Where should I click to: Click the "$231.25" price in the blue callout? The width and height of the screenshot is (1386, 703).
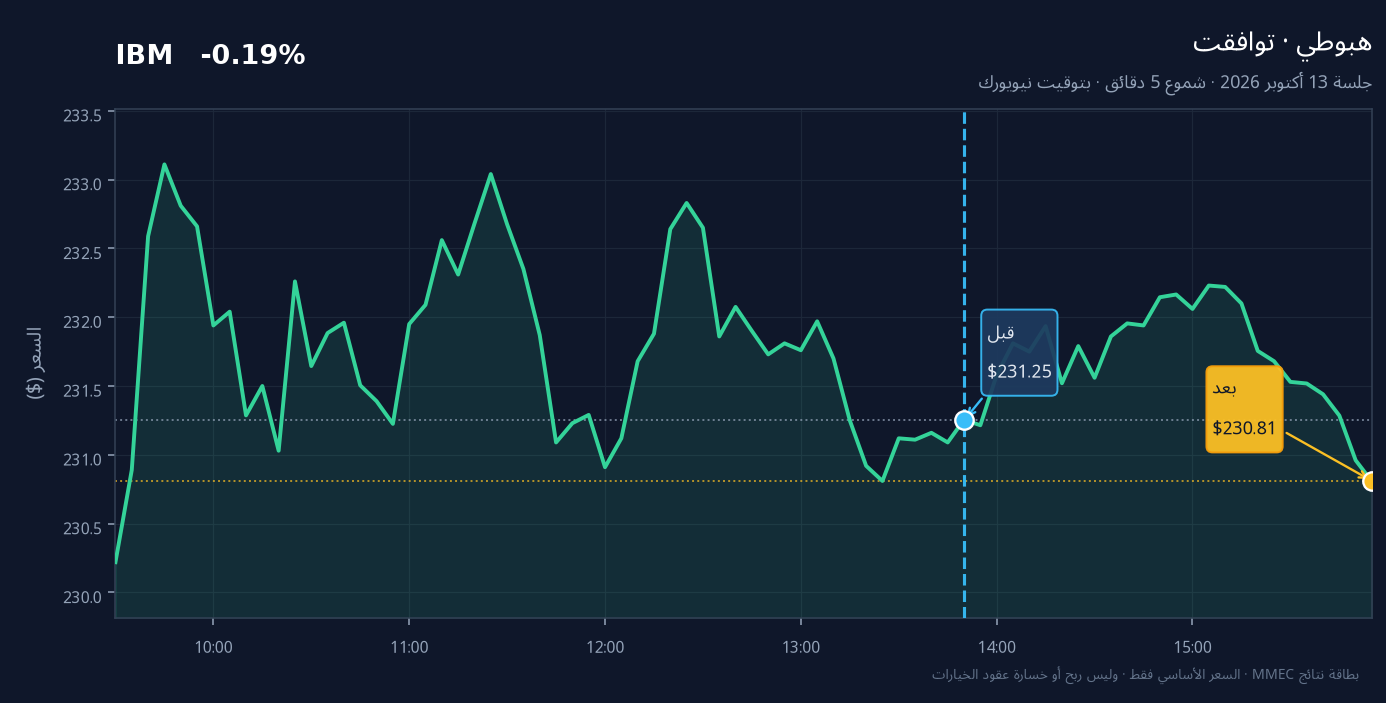click(1019, 372)
